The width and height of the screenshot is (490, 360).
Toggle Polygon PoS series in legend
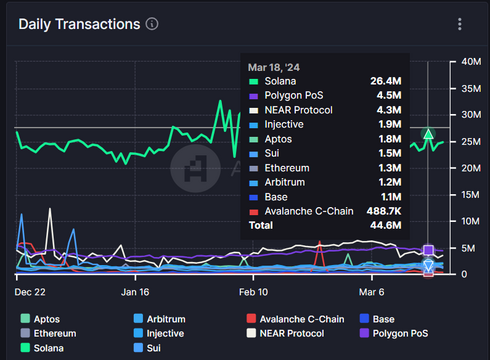[394, 333]
